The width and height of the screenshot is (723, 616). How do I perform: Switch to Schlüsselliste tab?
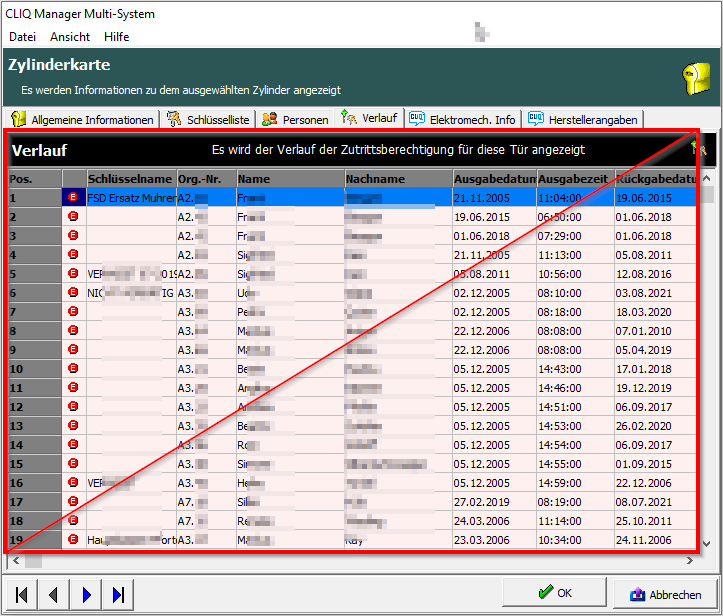click(208, 119)
